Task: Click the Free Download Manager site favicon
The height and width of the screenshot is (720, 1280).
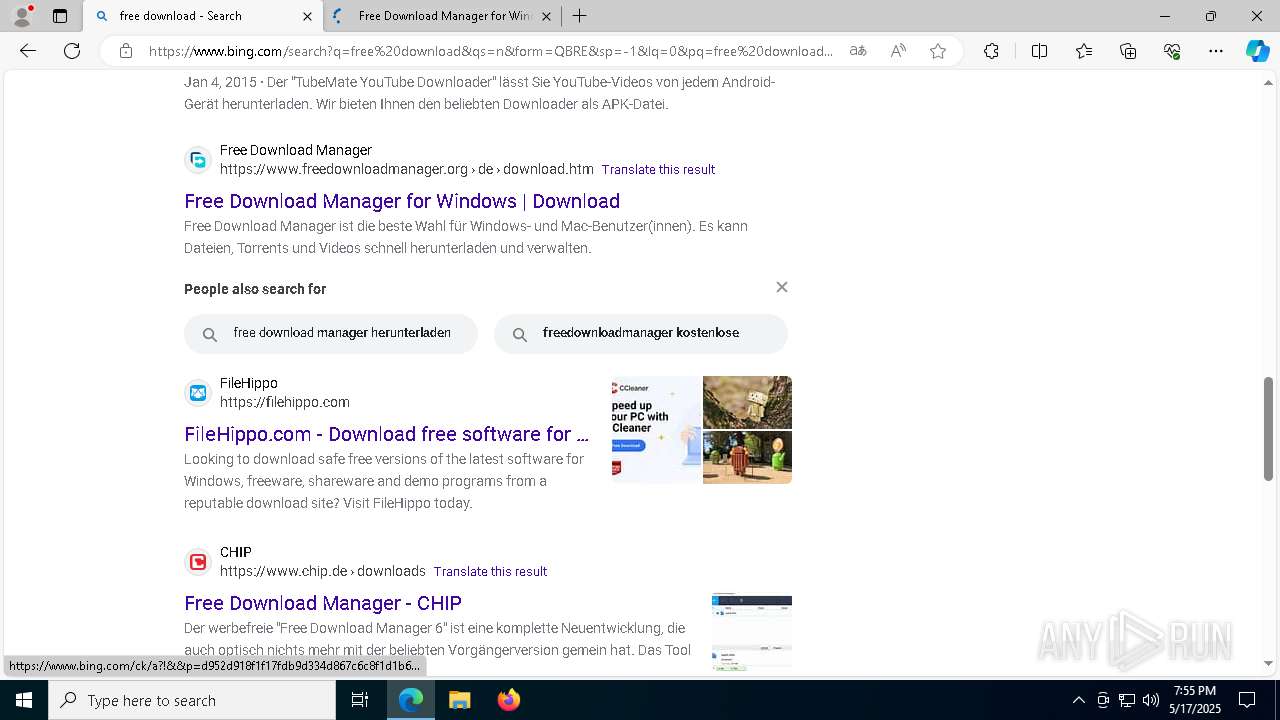Action: pyautogui.click(x=198, y=160)
